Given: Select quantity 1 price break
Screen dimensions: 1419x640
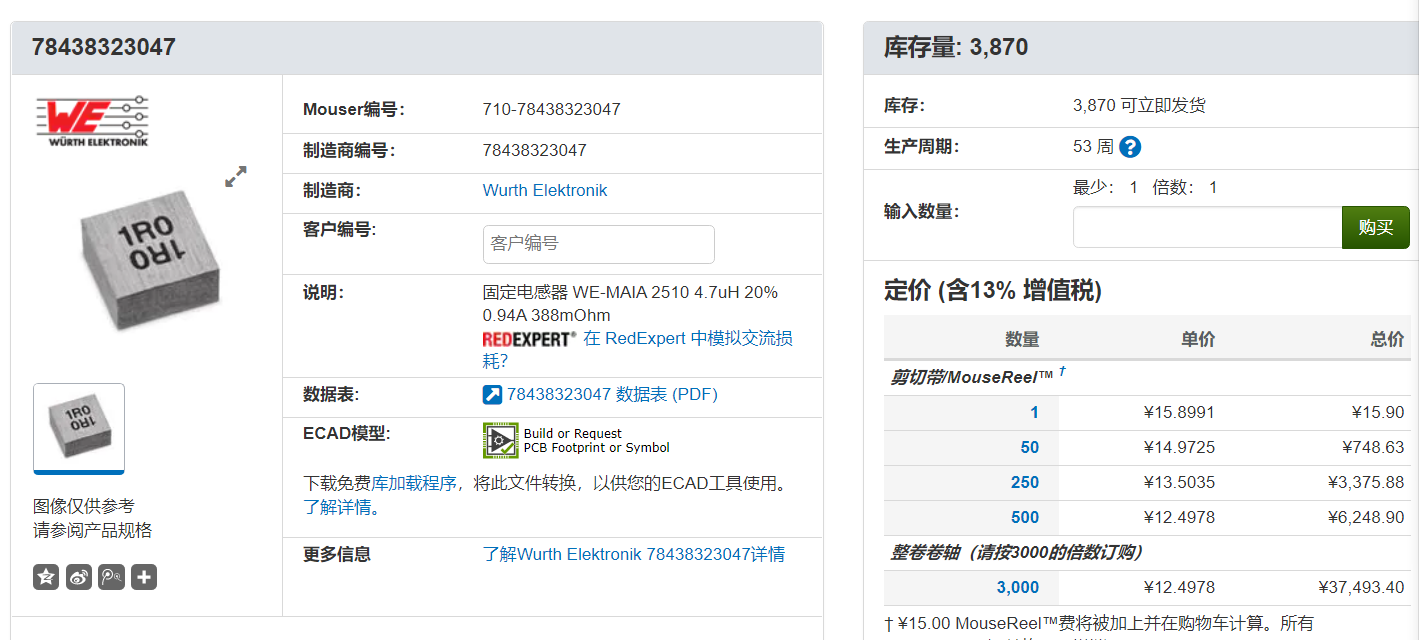Looking at the screenshot, I should click(x=1035, y=412).
